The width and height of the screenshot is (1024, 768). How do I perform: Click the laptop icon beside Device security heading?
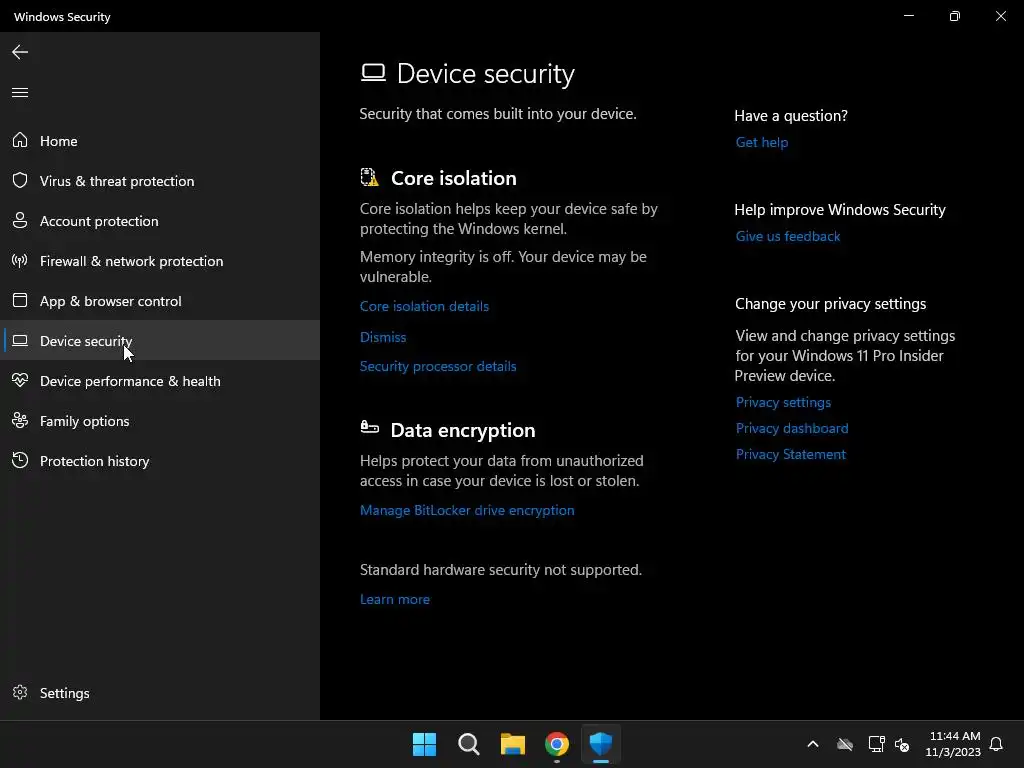pyautogui.click(x=373, y=72)
